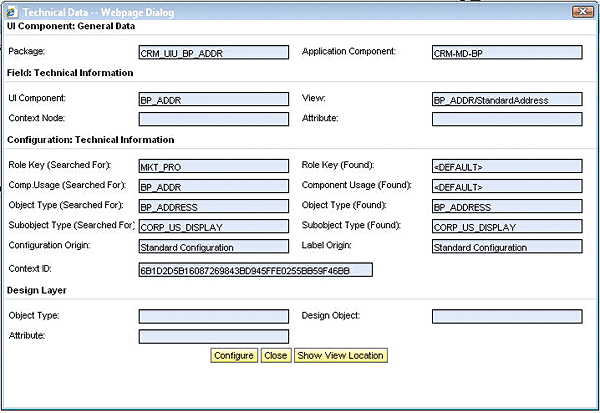Click the Design Layer Attribute field
The image size is (600, 413).
click(x=214, y=336)
